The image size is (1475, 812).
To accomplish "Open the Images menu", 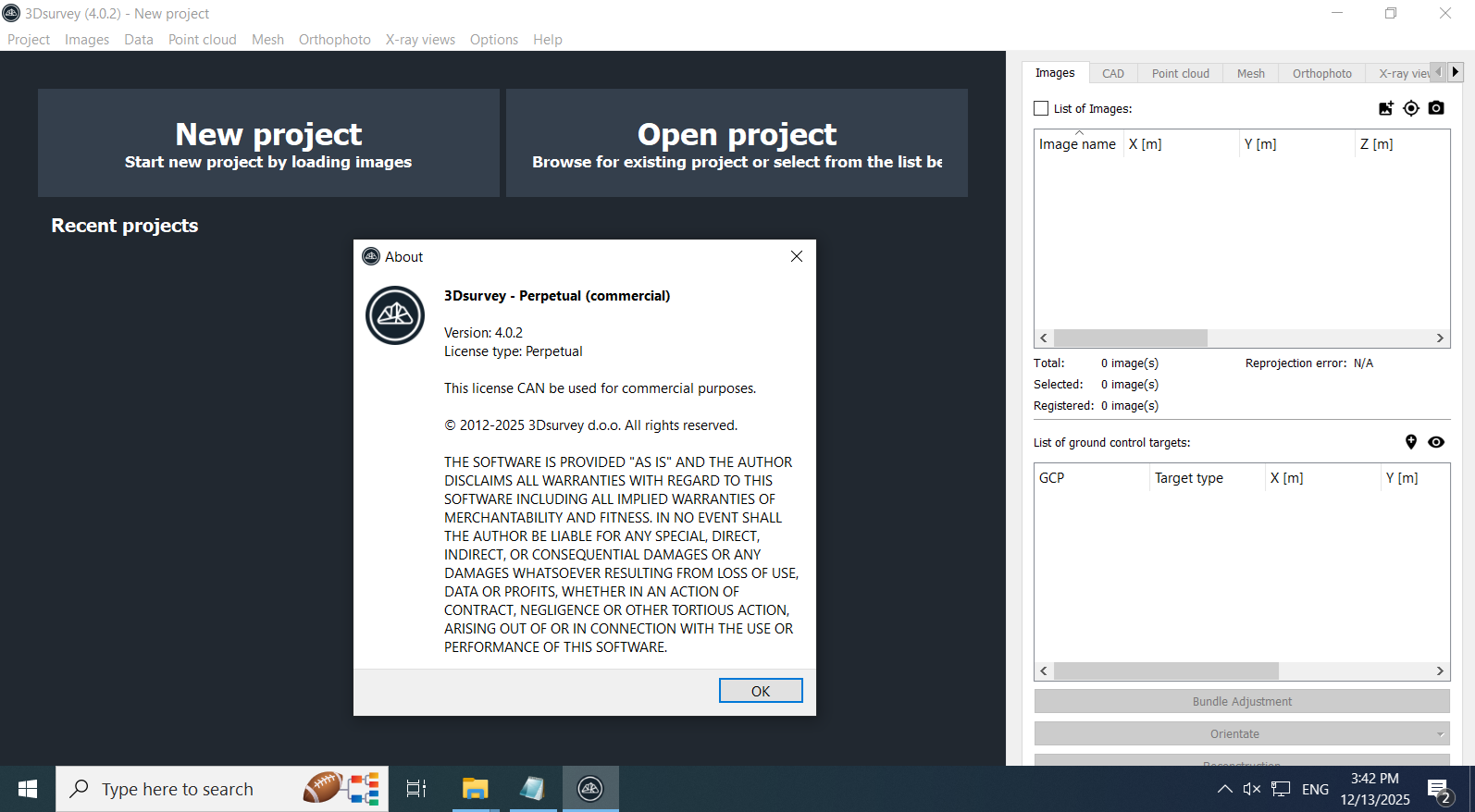I will tap(87, 40).
